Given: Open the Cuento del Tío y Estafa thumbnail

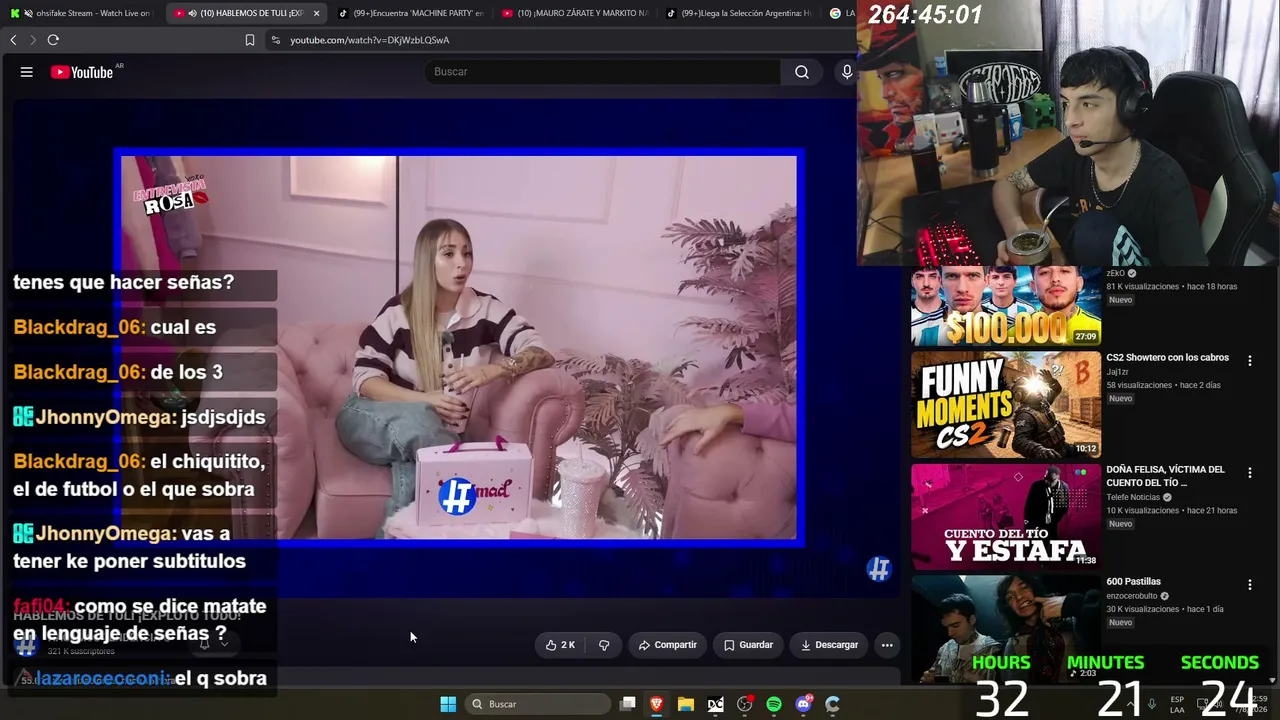Looking at the screenshot, I should [x=1005, y=516].
